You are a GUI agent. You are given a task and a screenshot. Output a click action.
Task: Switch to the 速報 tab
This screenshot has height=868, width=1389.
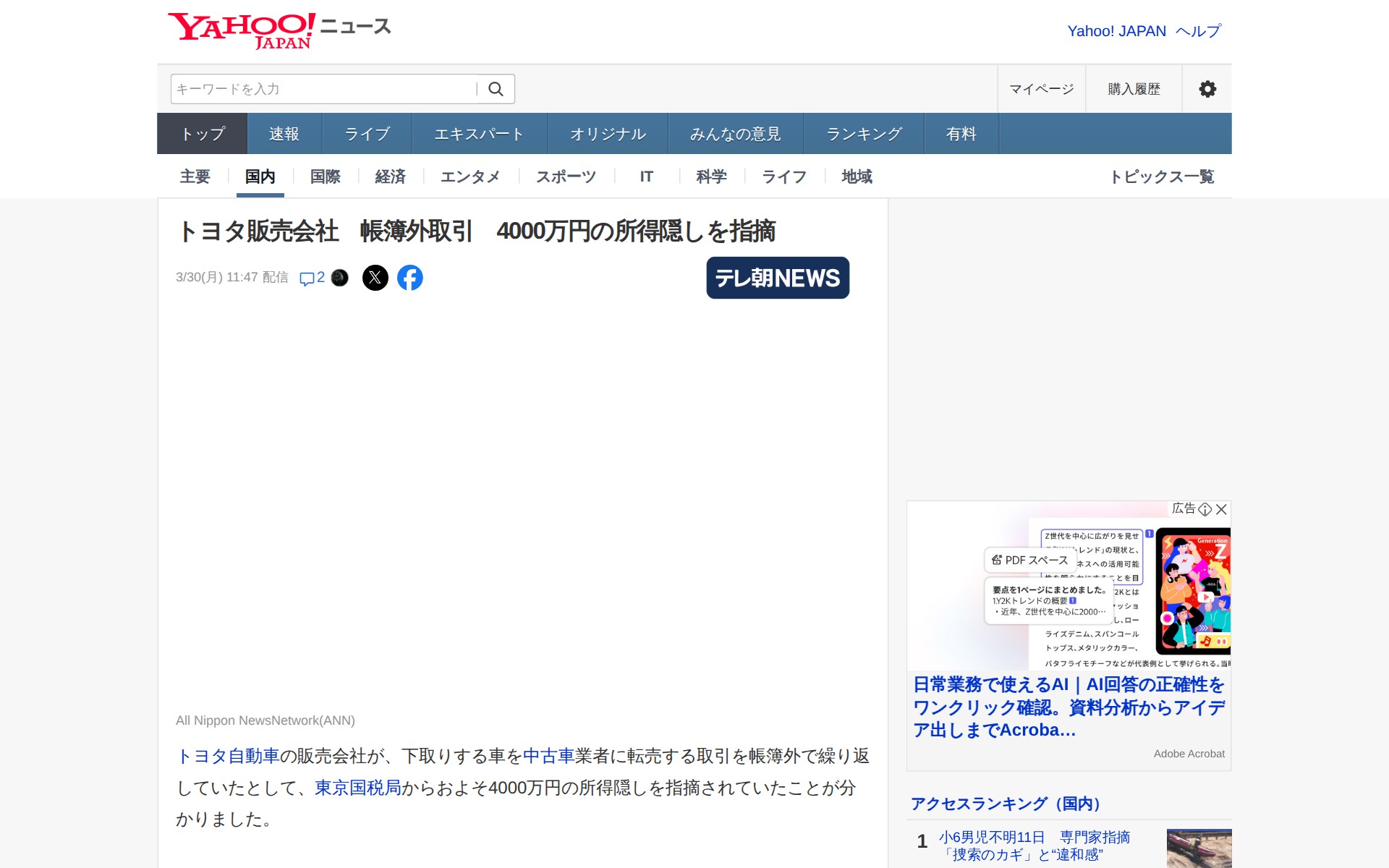pos(284,134)
